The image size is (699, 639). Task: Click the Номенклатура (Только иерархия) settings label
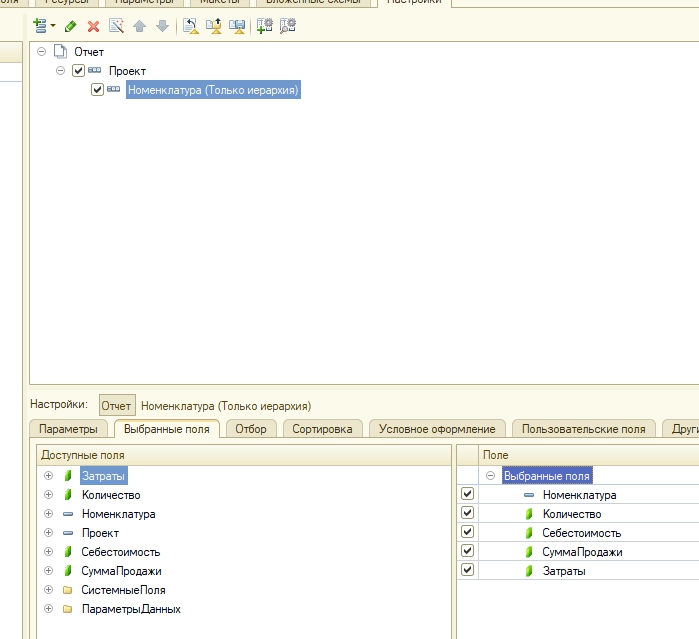[225, 406]
